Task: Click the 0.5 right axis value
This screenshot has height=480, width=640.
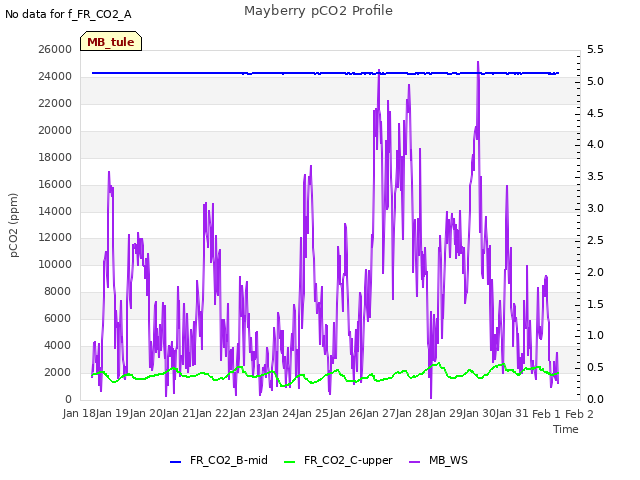Action: pos(595,367)
